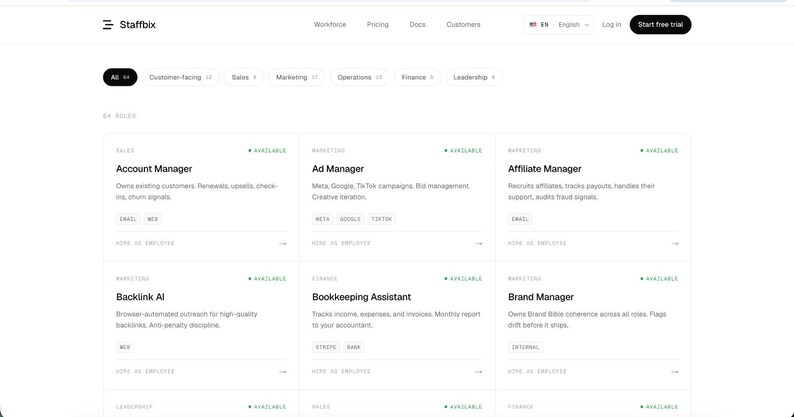The image size is (794, 417).
Task: Click the EMAIL tag on Affiliate Manager
Action: click(520, 219)
